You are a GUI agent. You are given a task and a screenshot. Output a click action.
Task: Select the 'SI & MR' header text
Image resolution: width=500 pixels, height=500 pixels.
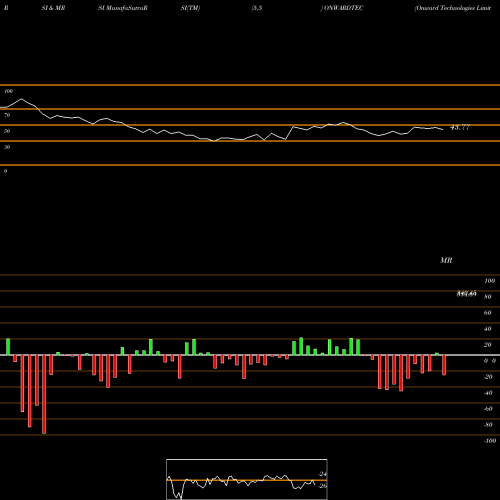click(53, 8)
